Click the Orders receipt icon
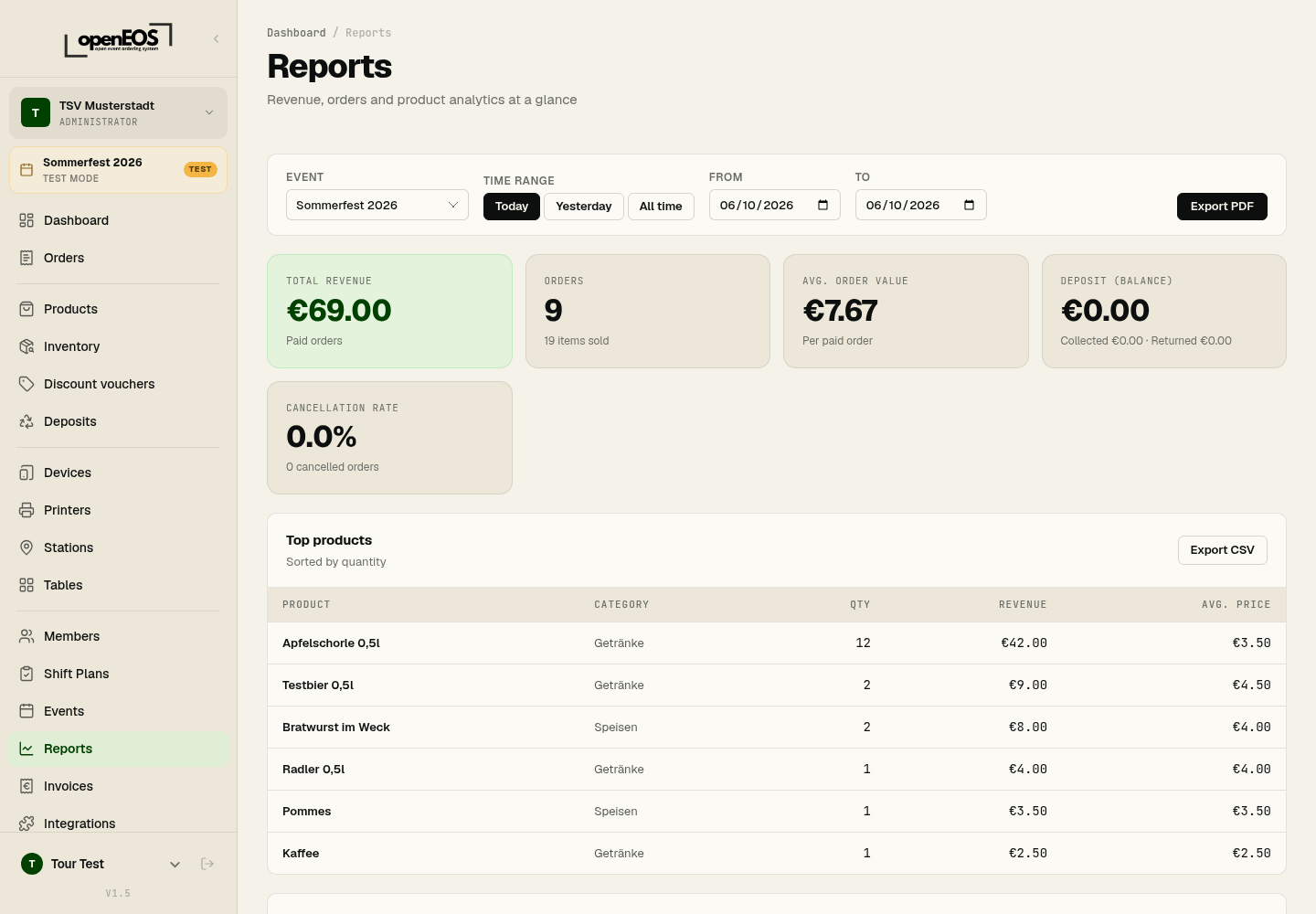 [x=27, y=258]
